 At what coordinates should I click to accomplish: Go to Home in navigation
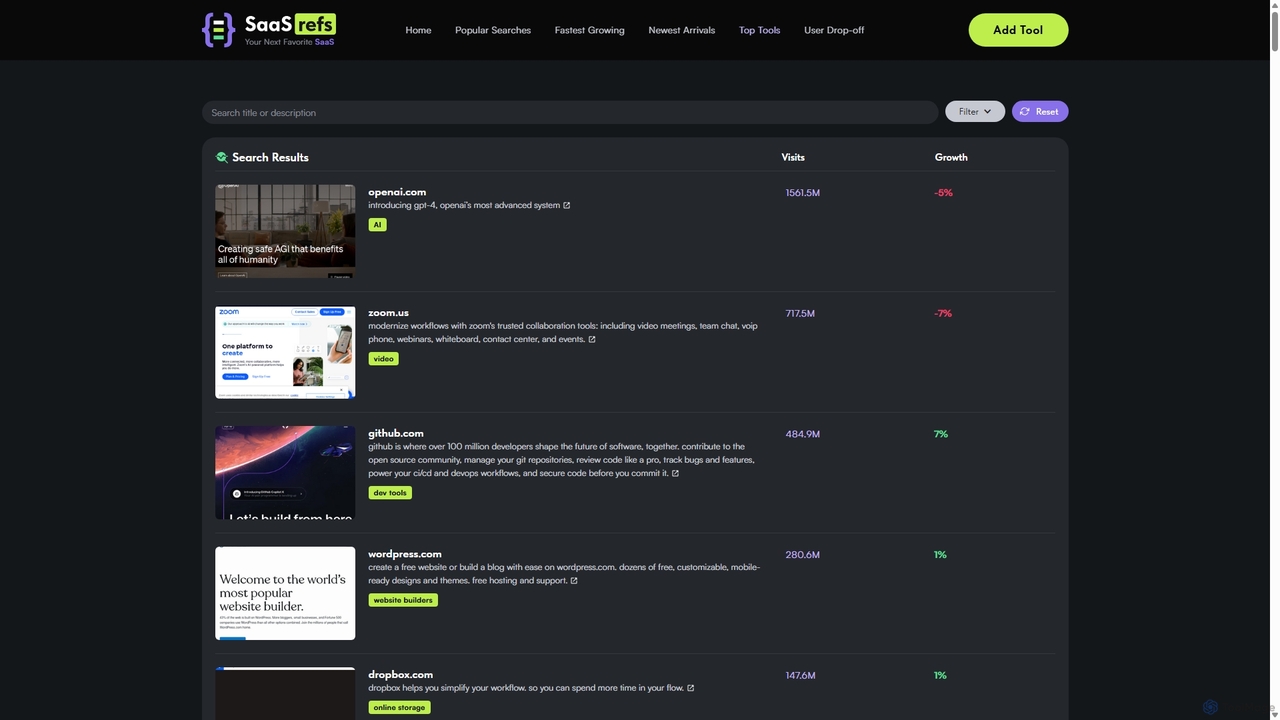click(418, 30)
